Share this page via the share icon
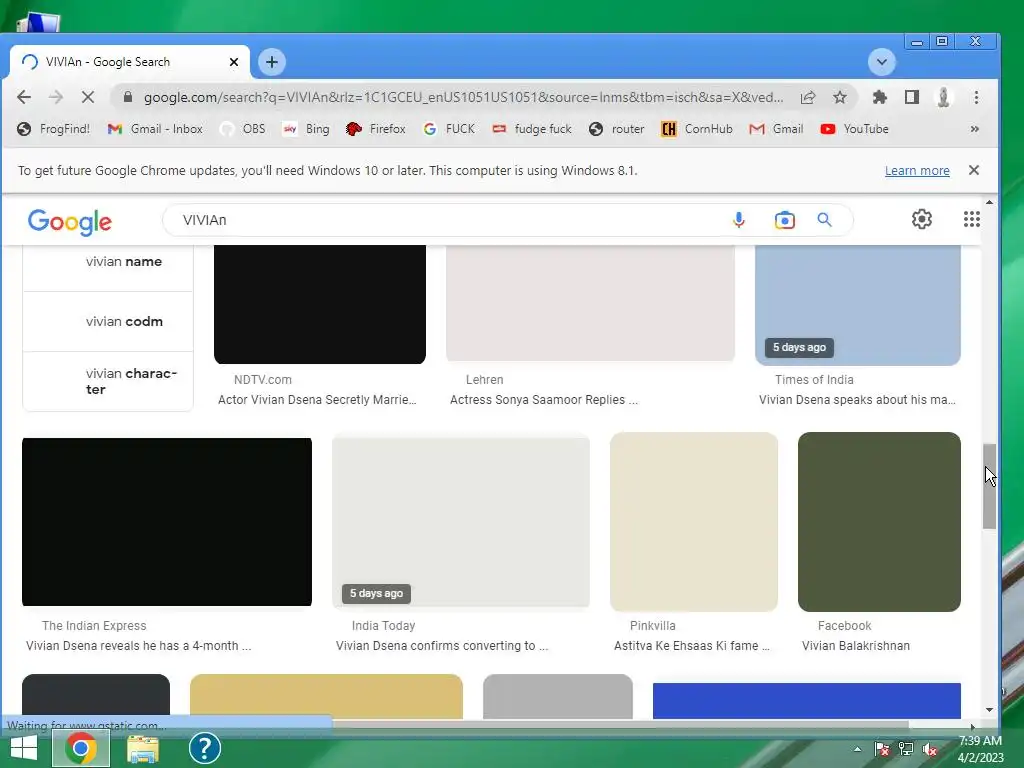 (808, 97)
